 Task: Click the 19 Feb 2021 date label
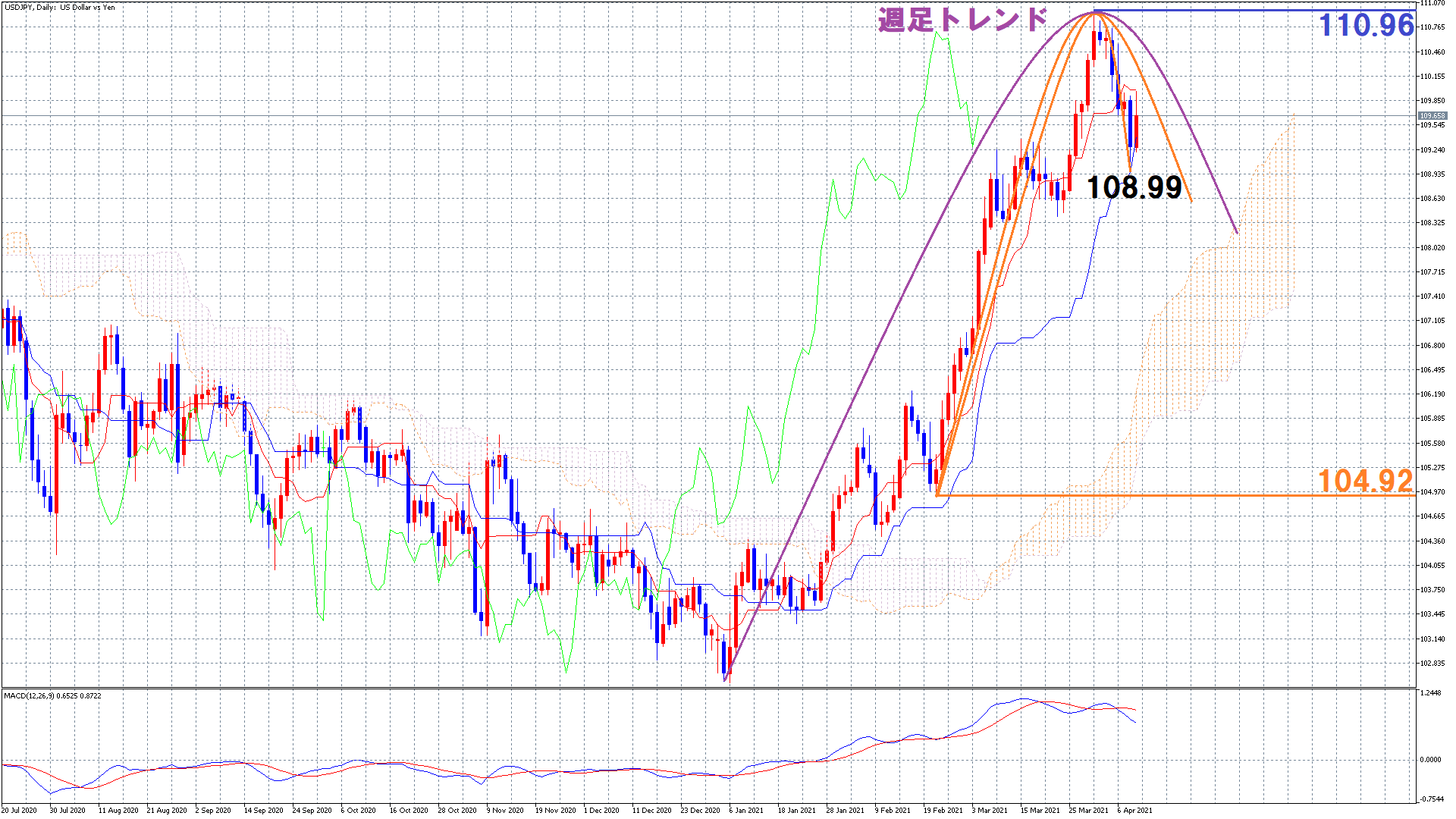pos(943,810)
